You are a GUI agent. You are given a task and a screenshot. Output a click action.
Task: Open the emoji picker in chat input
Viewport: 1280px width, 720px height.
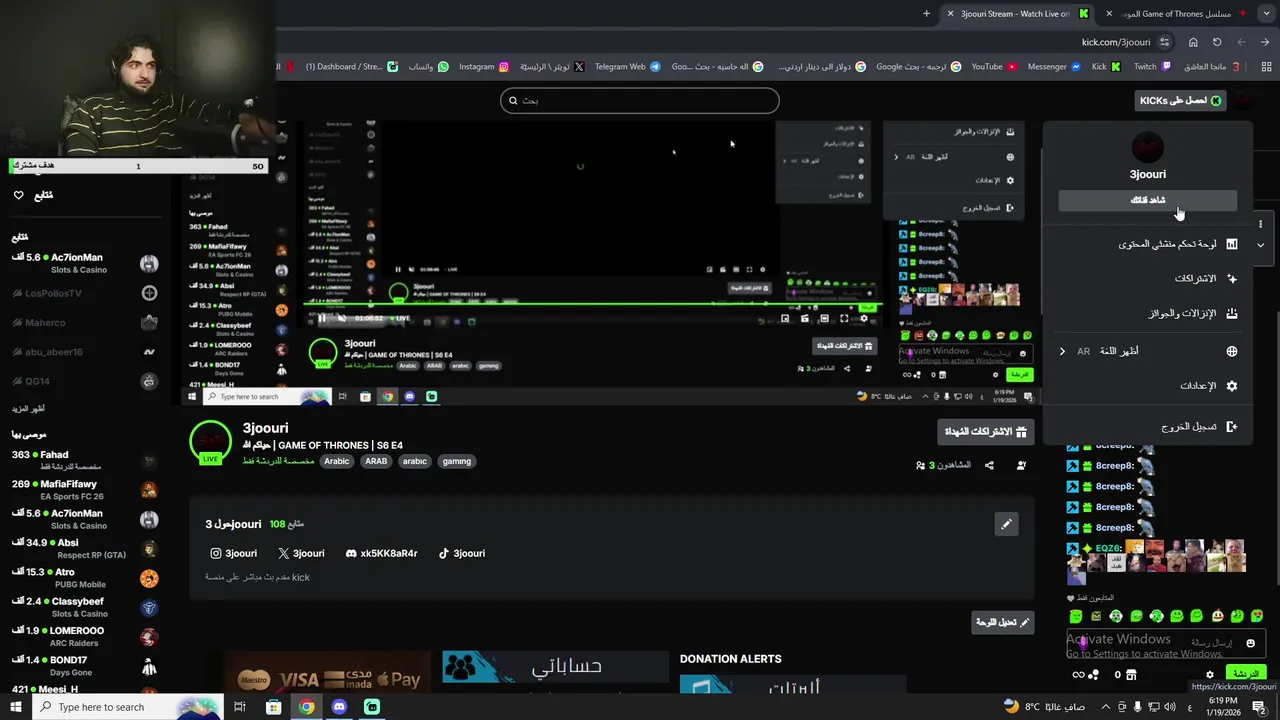(1251, 643)
